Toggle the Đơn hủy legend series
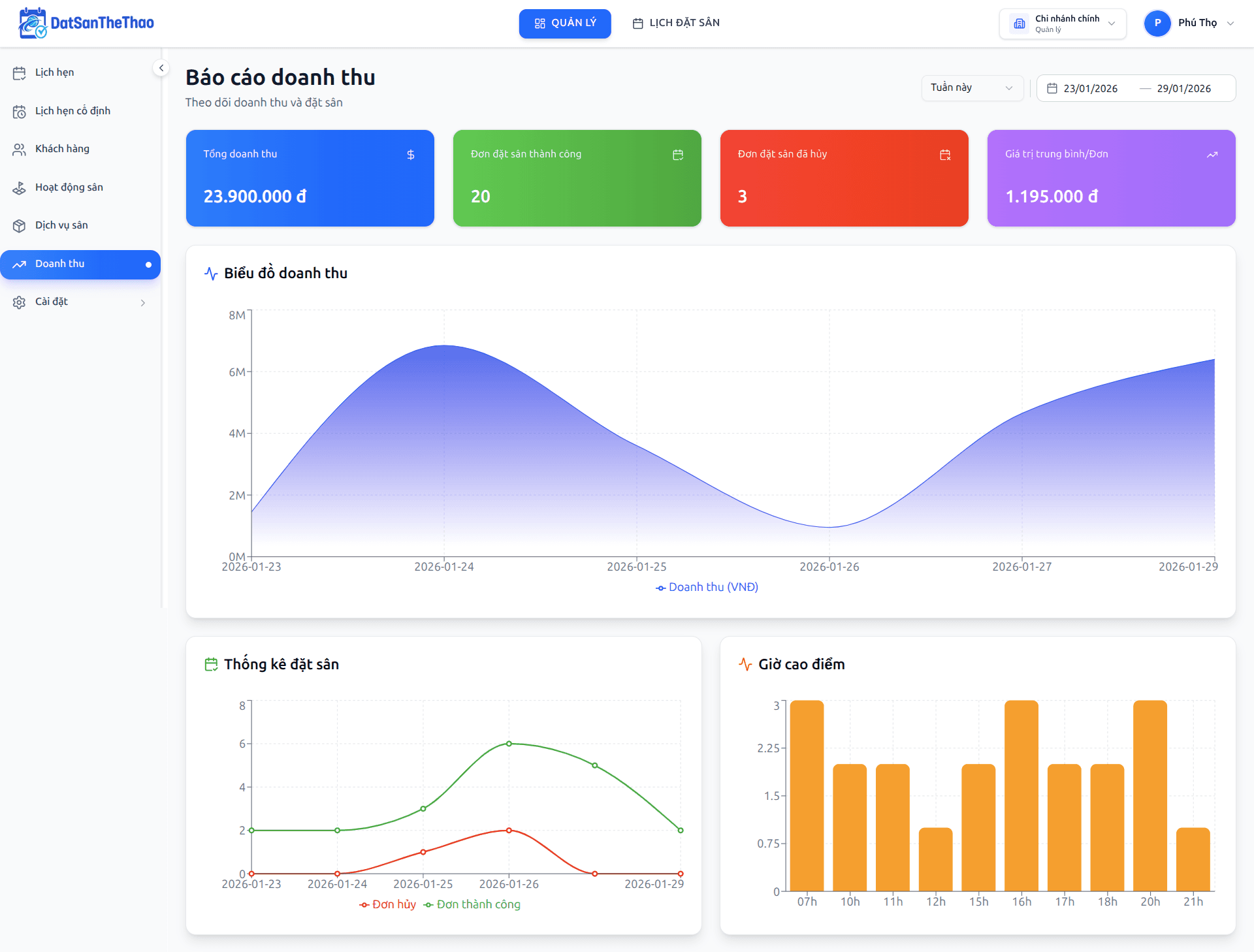This screenshot has height=952, width=1254. (388, 904)
